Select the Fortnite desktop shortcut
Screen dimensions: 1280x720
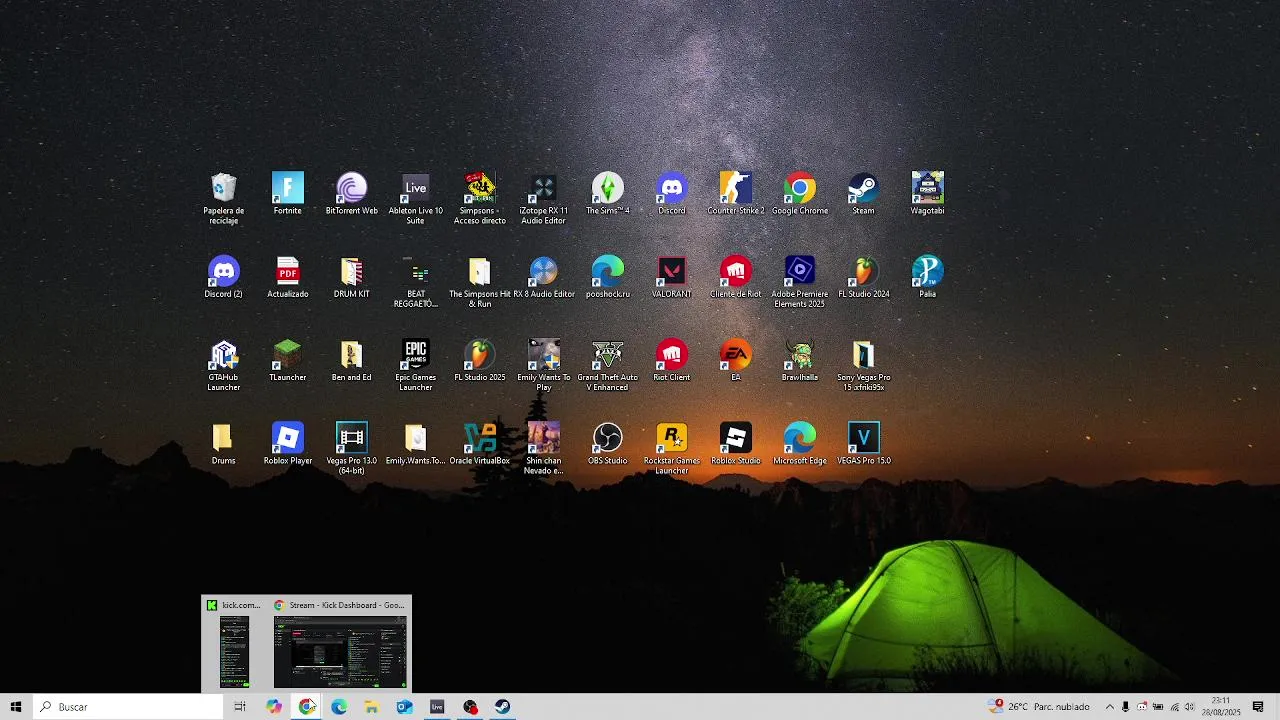click(x=288, y=194)
